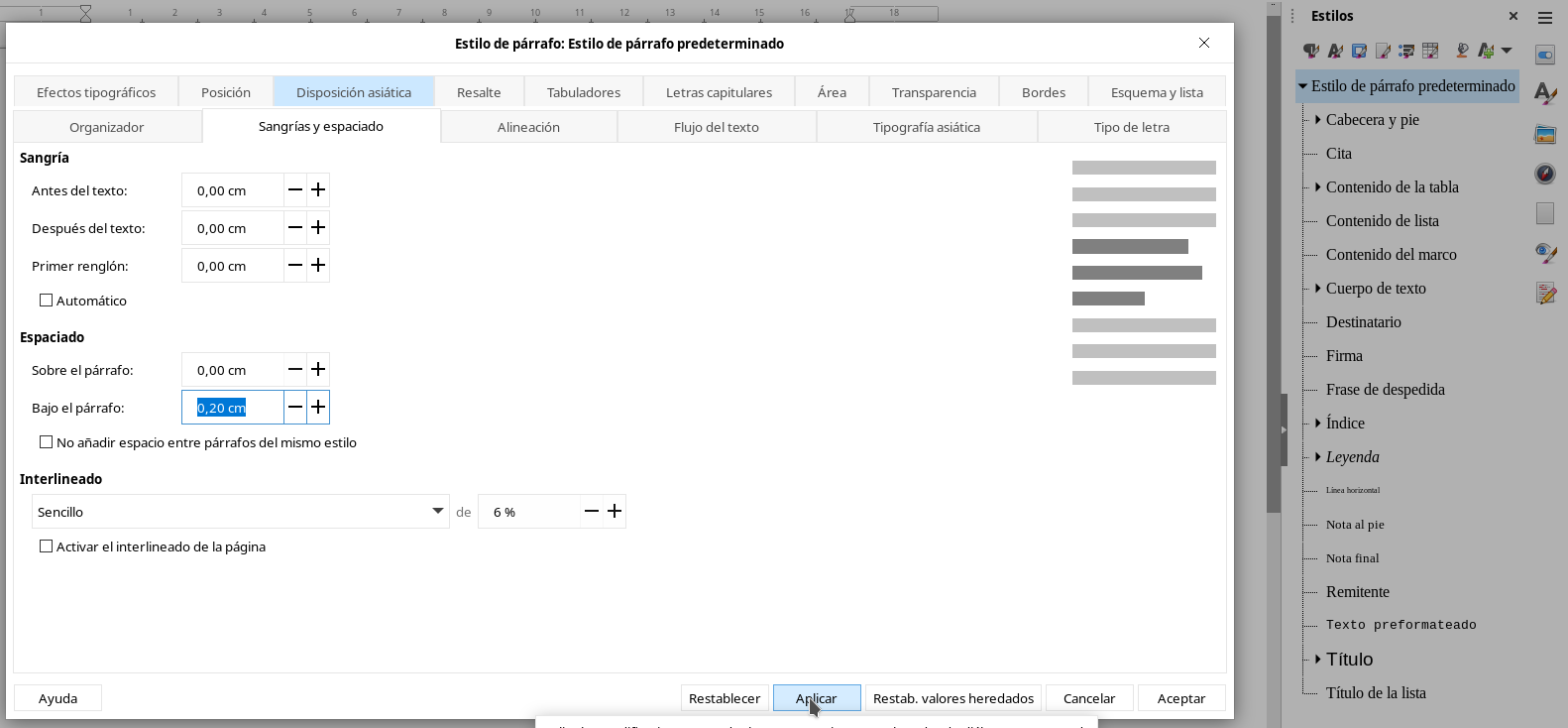1568x728 pixels.
Task: Open the Tipo de letra tab
Action: click(1131, 127)
